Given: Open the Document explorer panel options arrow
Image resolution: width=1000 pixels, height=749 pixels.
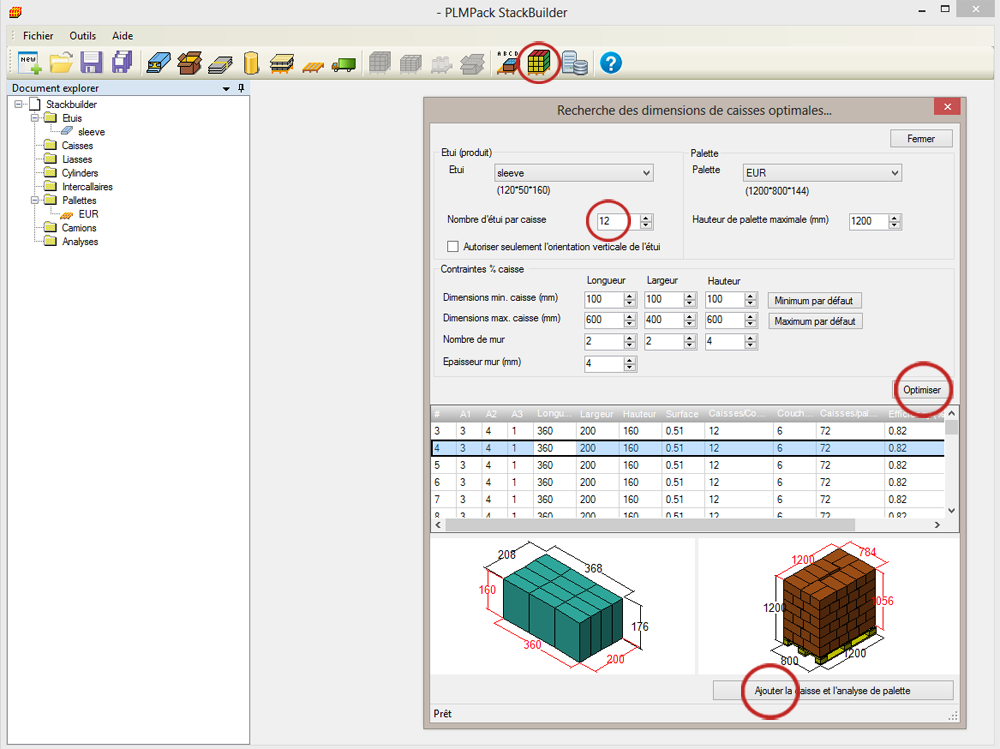Looking at the screenshot, I should click(226, 89).
